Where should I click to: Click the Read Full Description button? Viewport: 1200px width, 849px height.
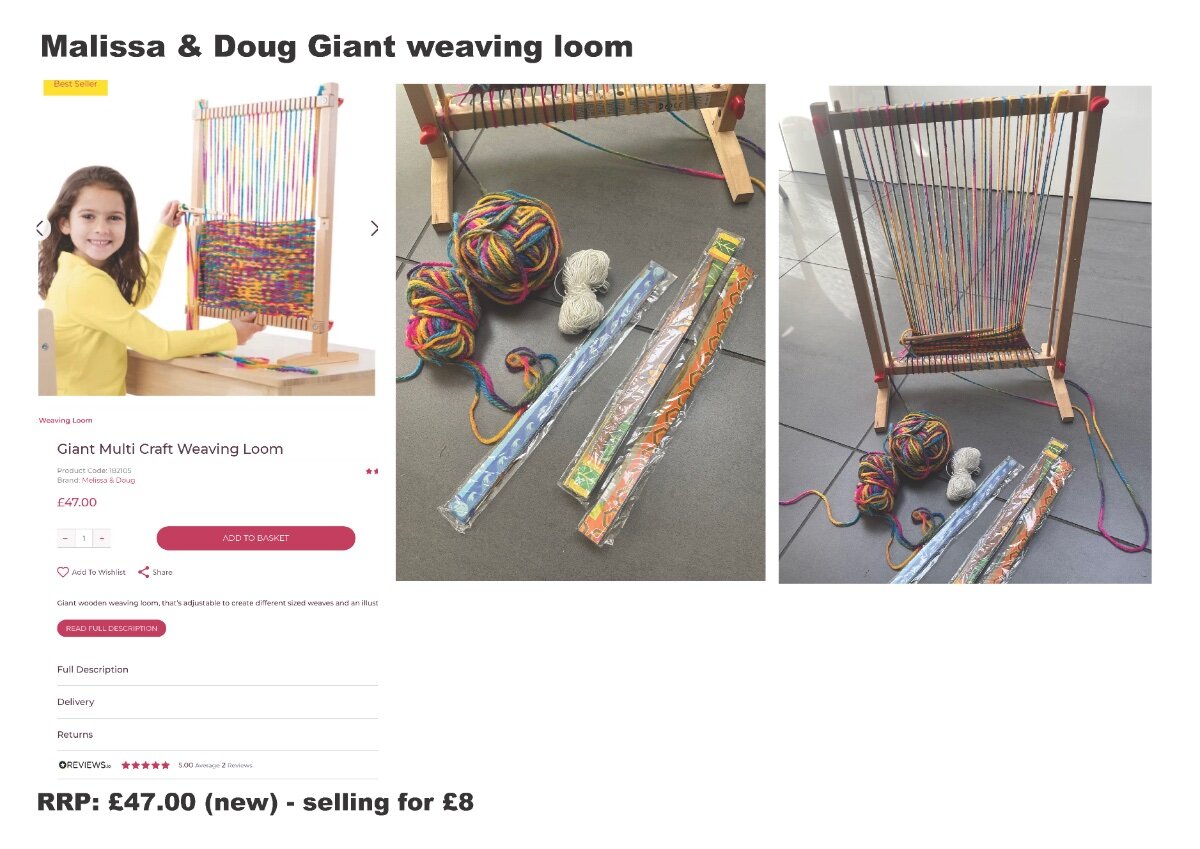pos(111,629)
